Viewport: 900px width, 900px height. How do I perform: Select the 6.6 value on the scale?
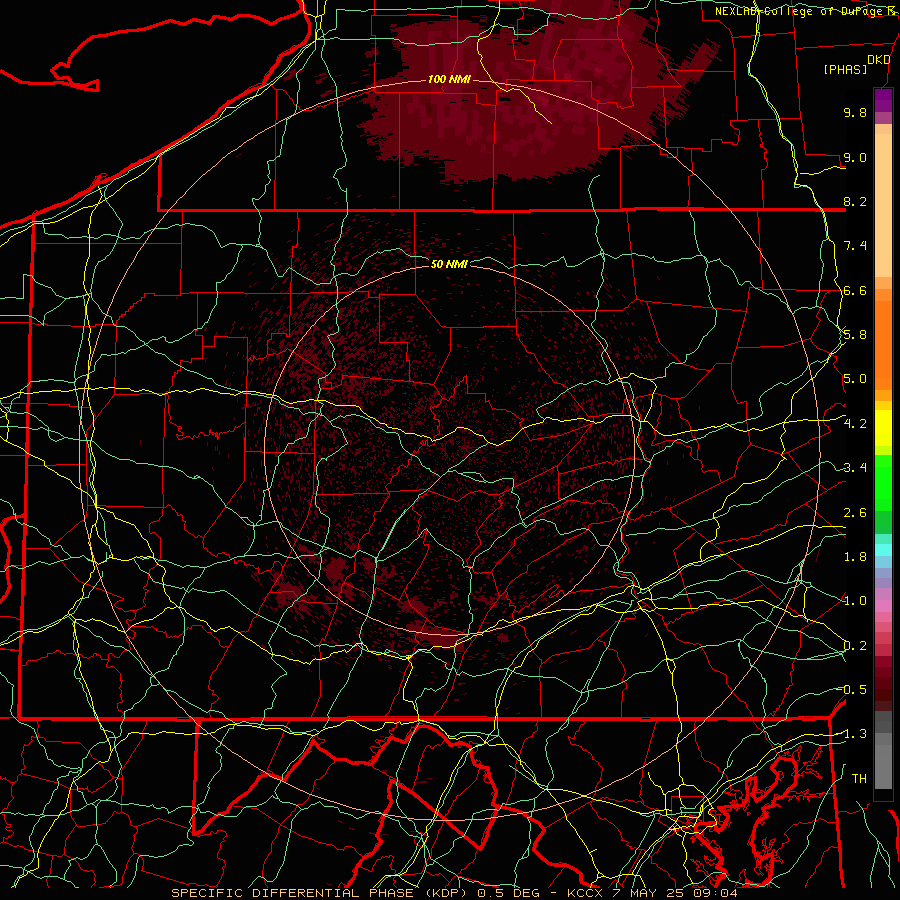click(855, 290)
